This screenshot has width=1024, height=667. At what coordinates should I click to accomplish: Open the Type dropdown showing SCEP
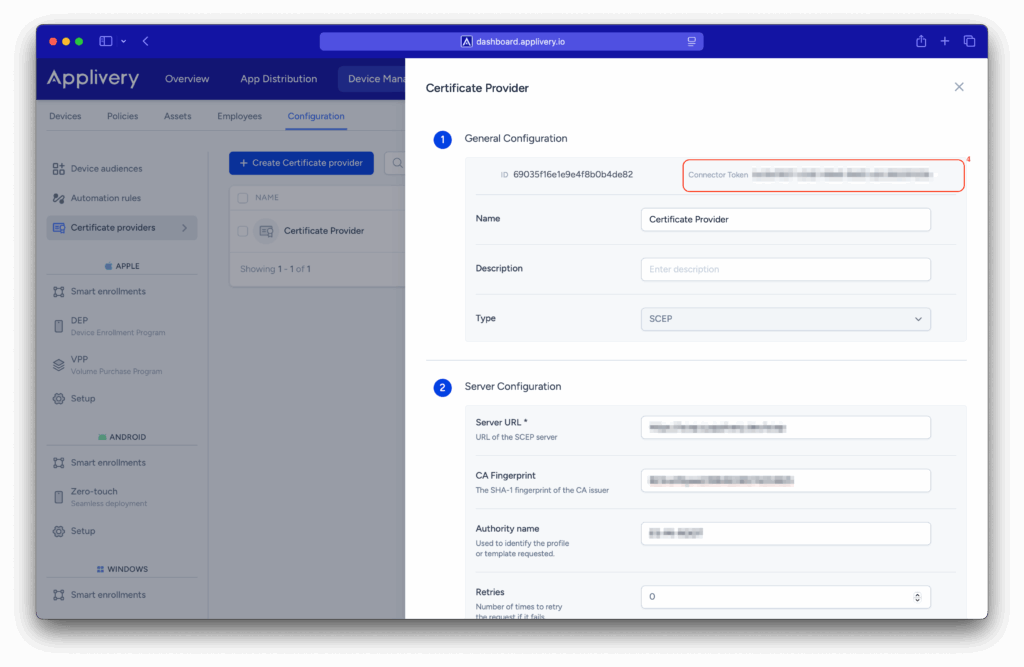tap(785, 317)
